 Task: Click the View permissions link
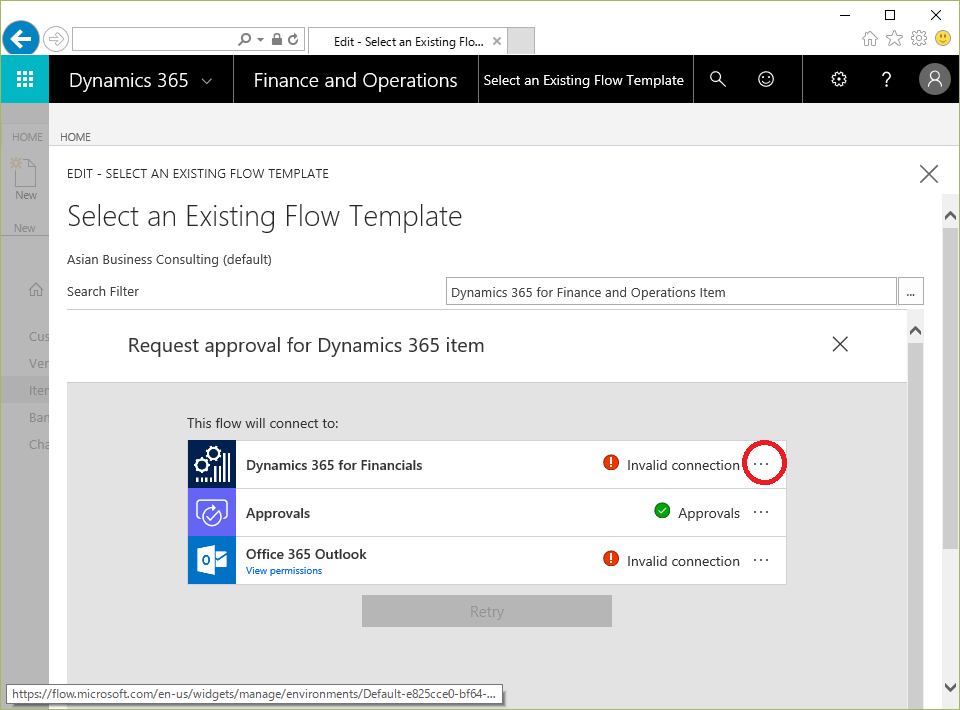pyautogui.click(x=284, y=571)
